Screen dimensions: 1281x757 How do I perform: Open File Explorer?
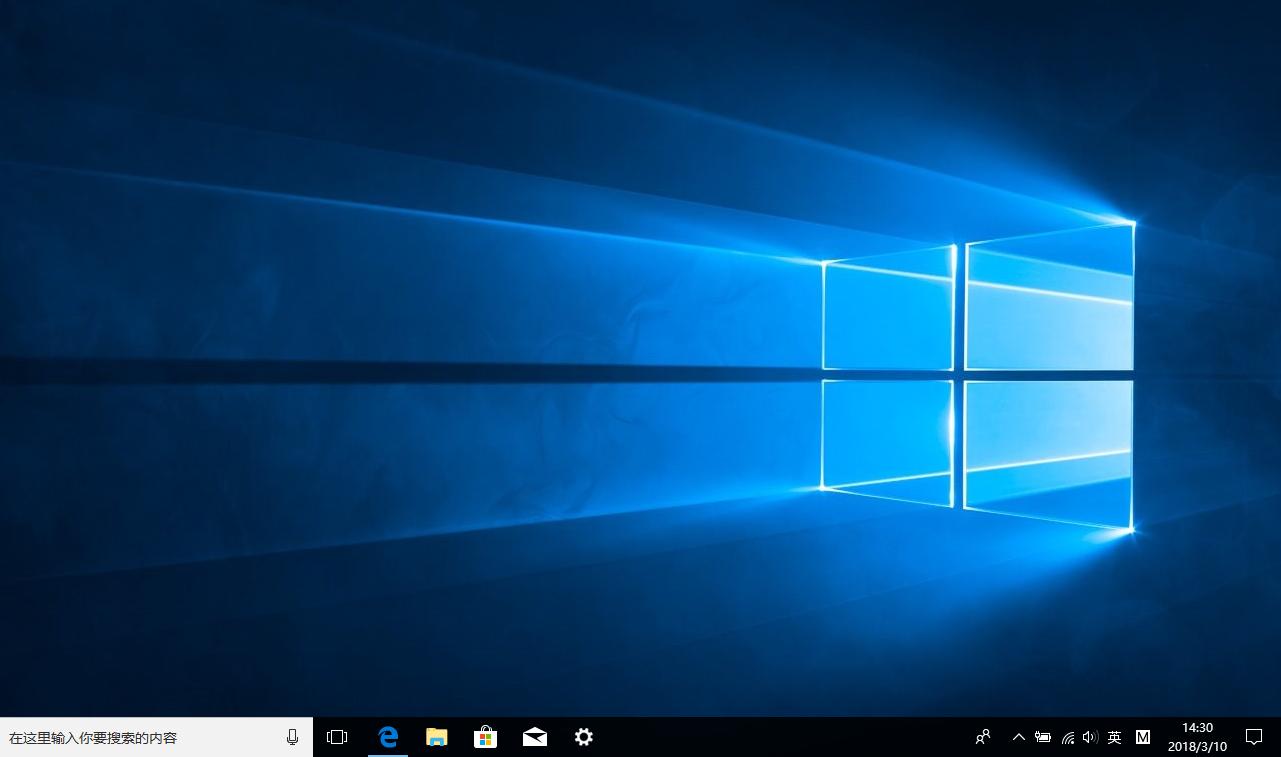(x=436, y=737)
